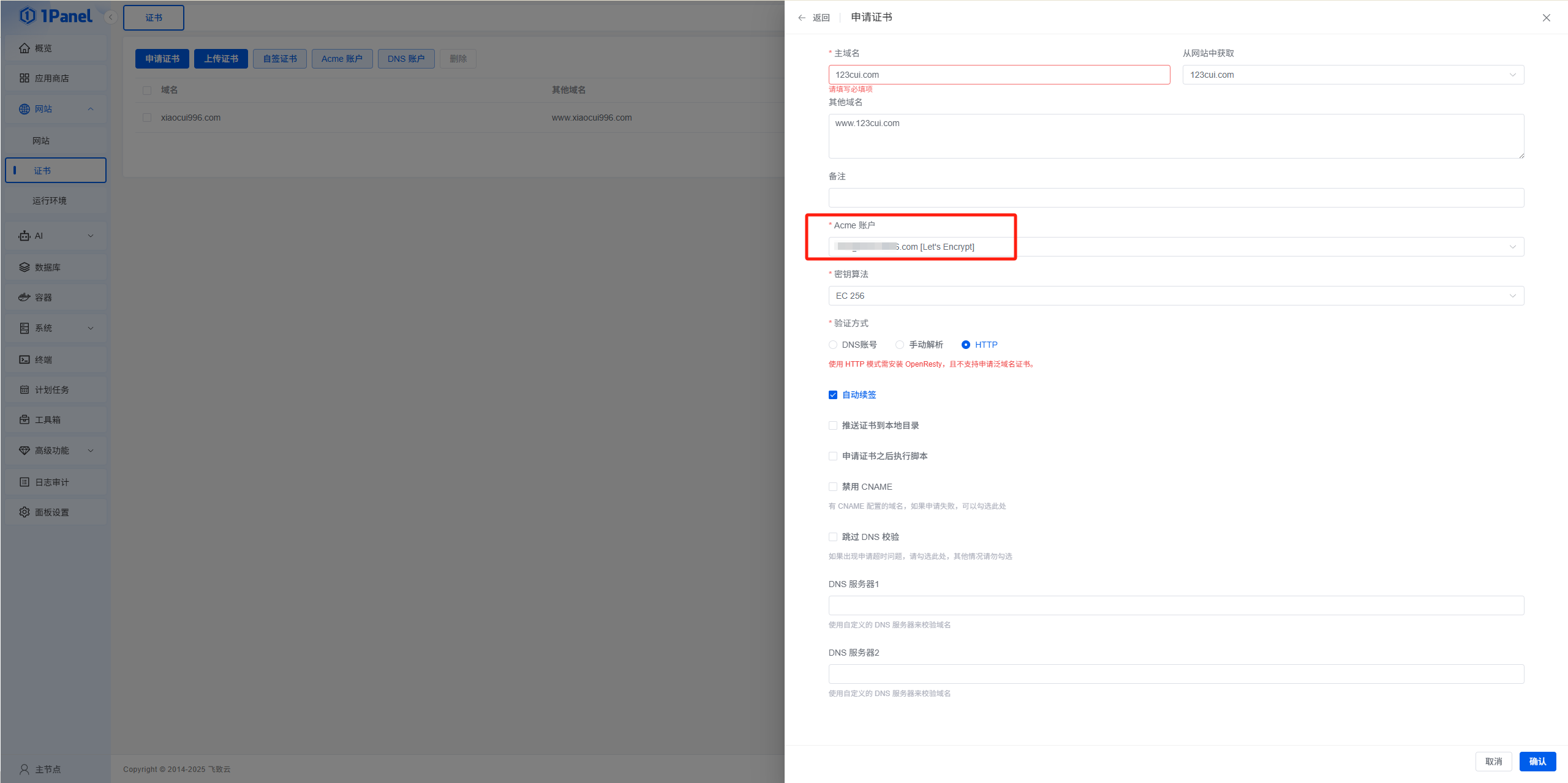Viewport: 1568px width, 783px height.
Task: Switch to the 证书 tab
Action: click(153, 17)
